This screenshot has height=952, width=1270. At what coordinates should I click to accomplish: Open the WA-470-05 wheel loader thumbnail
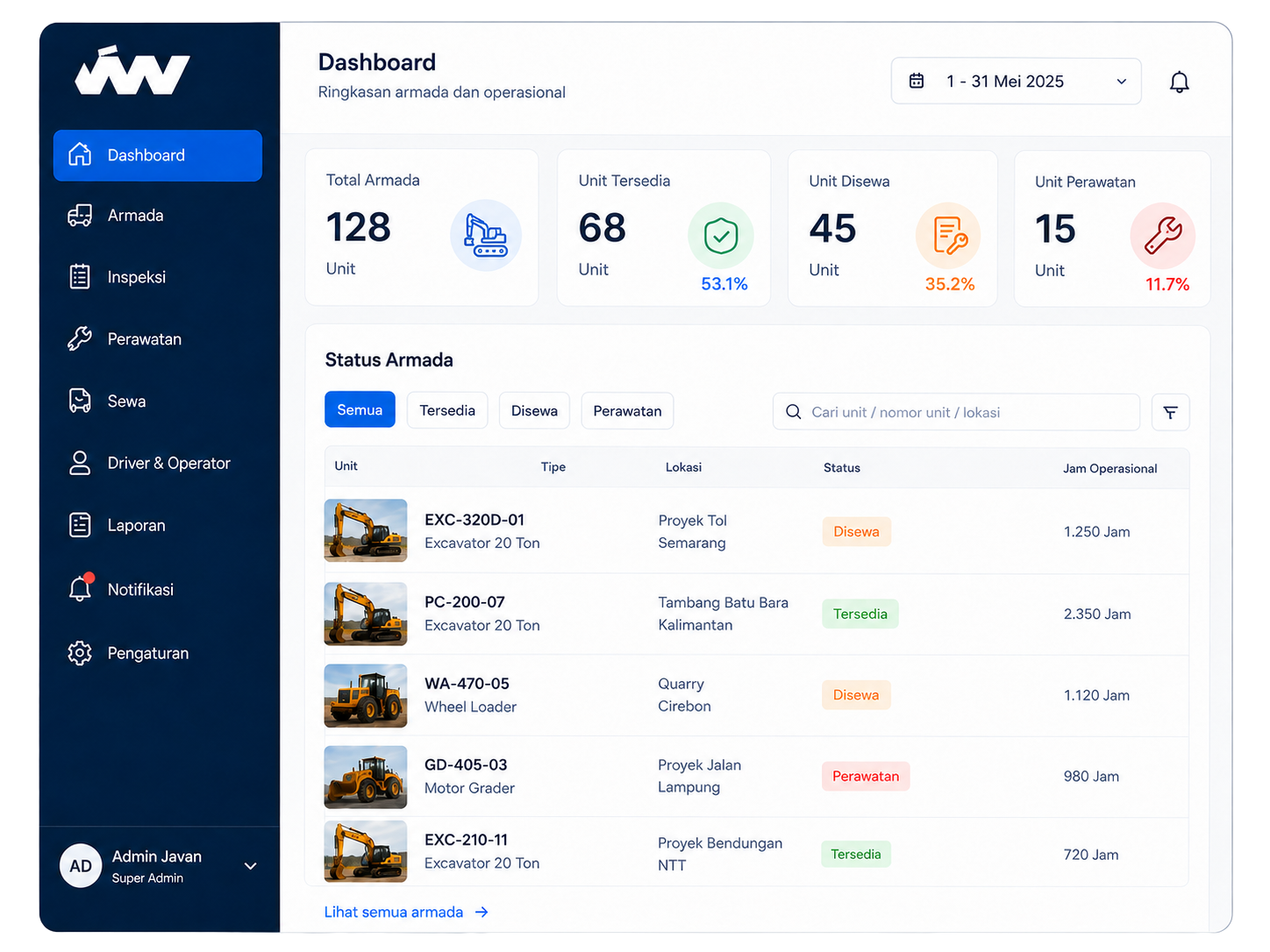click(x=366, y=696)
